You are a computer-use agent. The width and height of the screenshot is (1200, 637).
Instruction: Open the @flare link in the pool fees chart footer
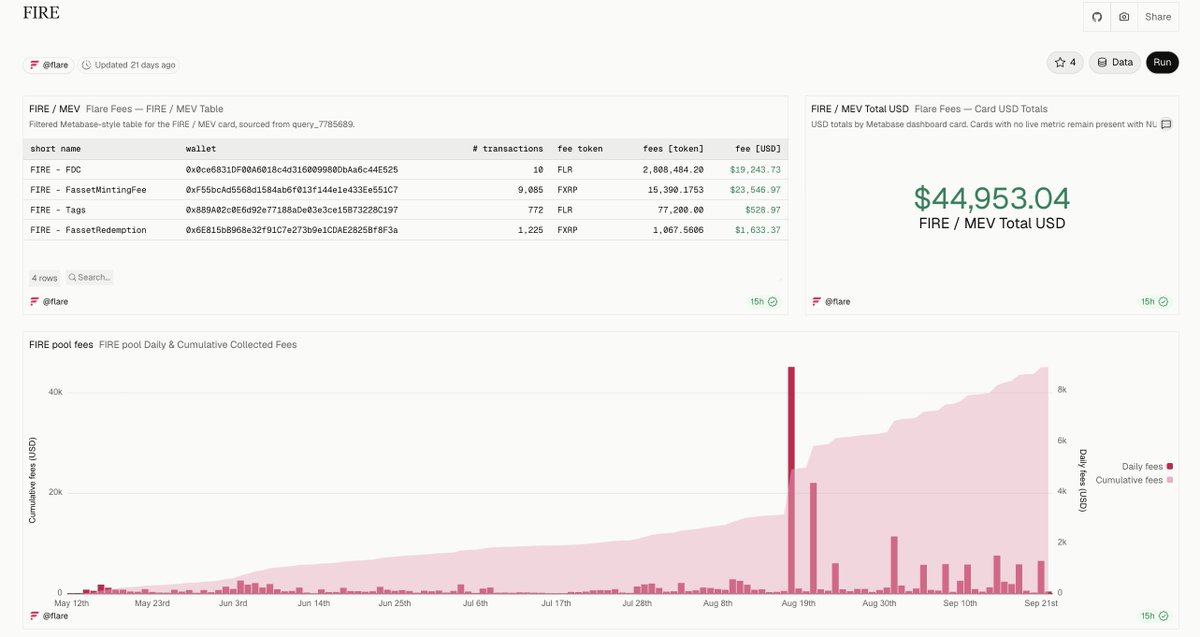[49, 615]
